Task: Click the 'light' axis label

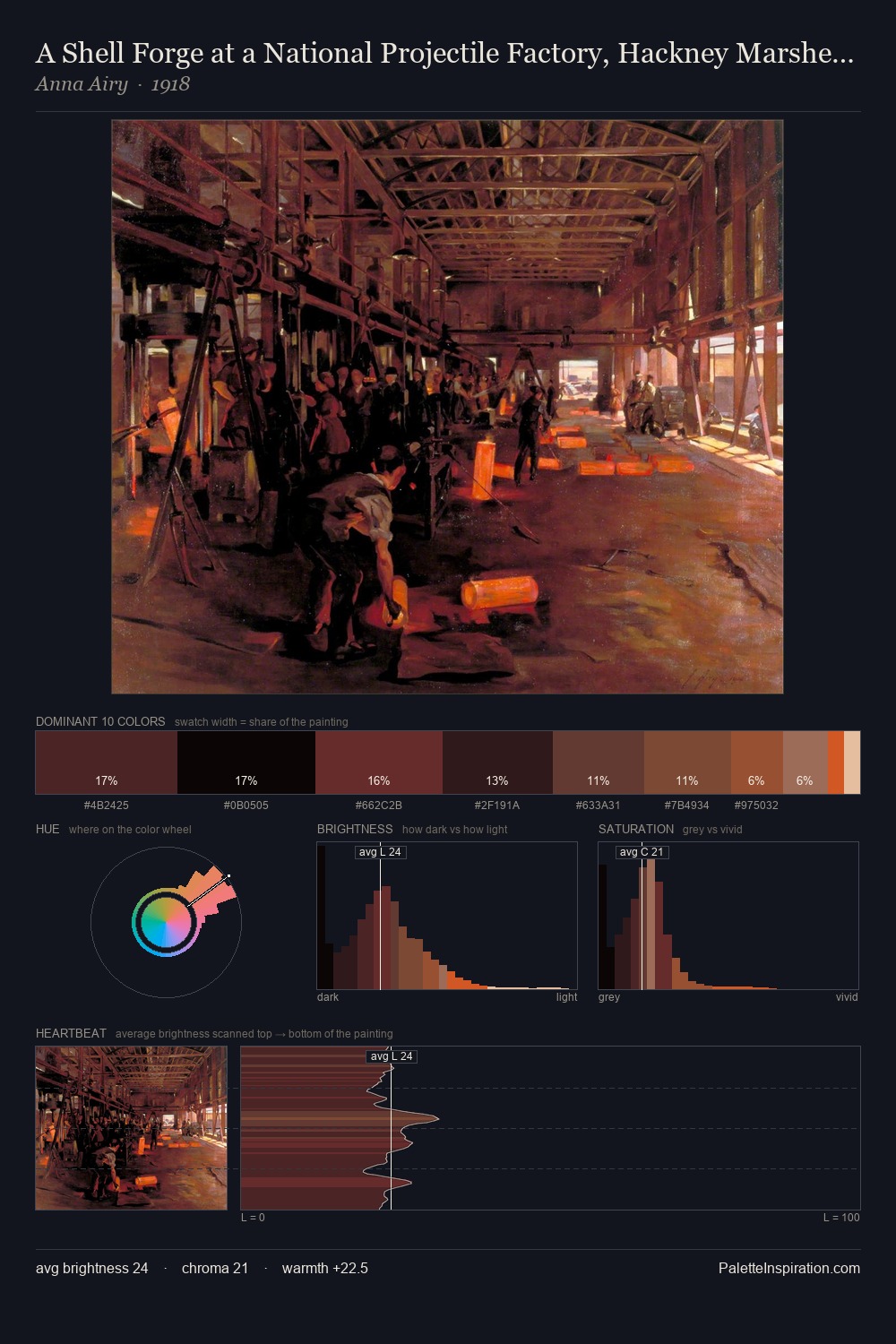Action: click(x=566, y=997)
